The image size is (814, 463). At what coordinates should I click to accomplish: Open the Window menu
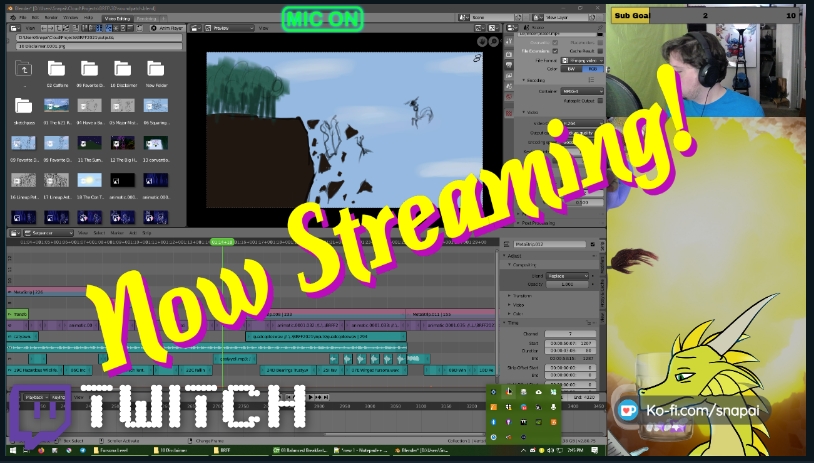[71, 18]
